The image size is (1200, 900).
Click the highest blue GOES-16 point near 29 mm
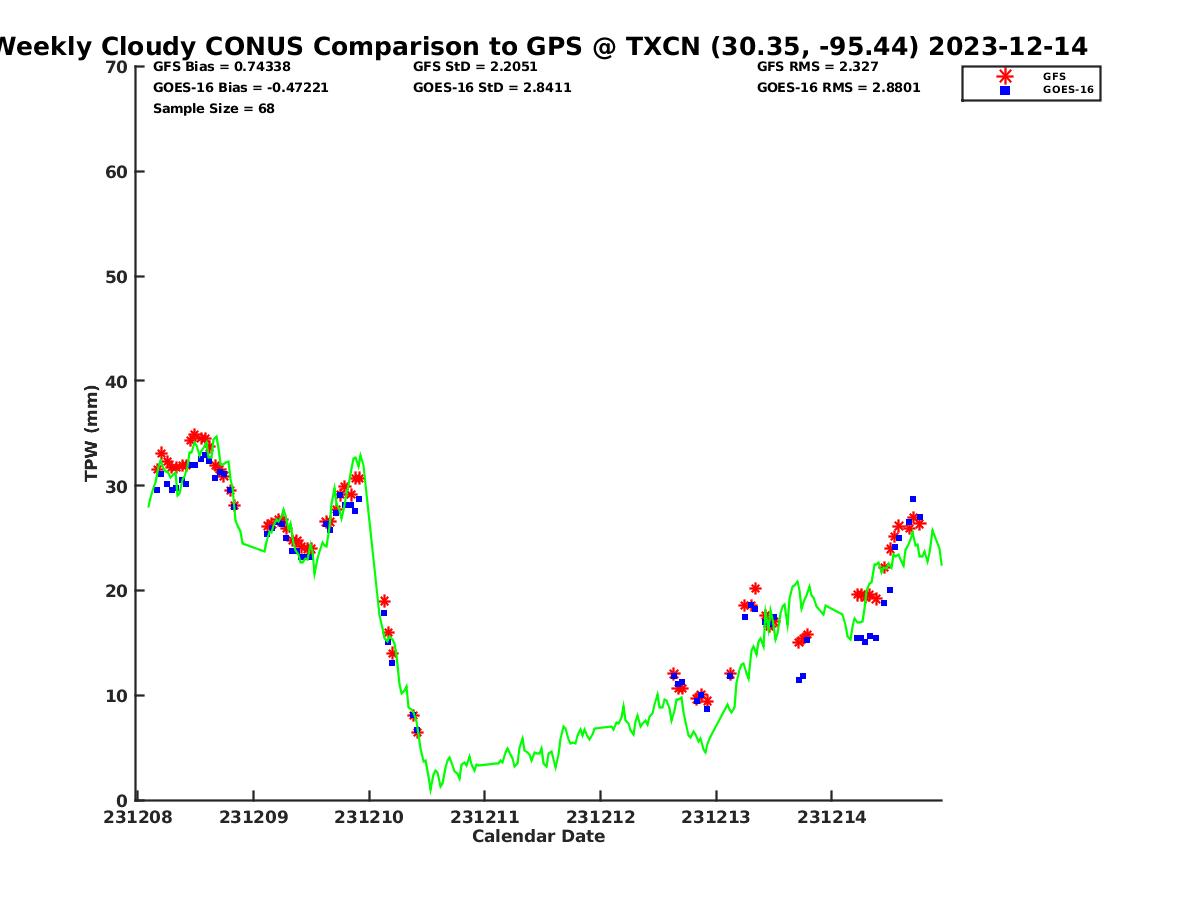pos(913,499)
